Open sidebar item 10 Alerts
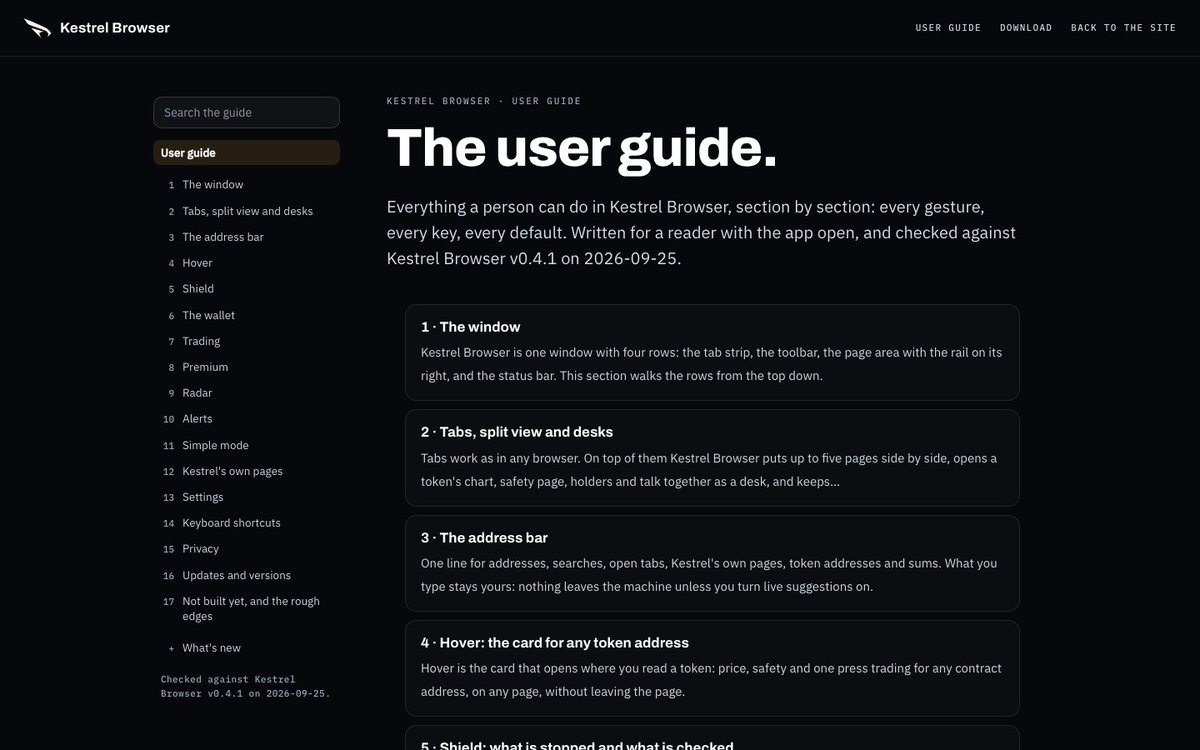The image size is (1200, 750). coord(246,419)
